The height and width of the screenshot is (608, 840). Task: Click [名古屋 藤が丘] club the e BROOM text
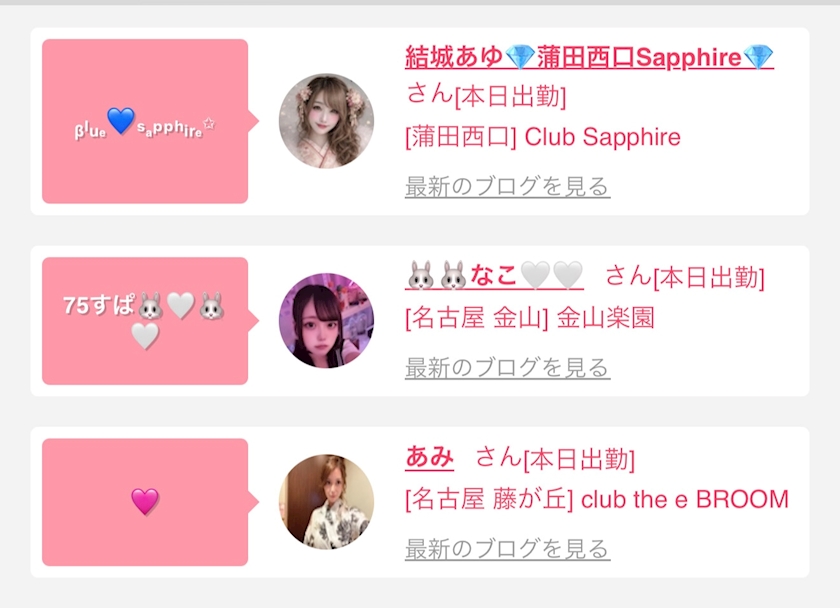tap(597, 499)
